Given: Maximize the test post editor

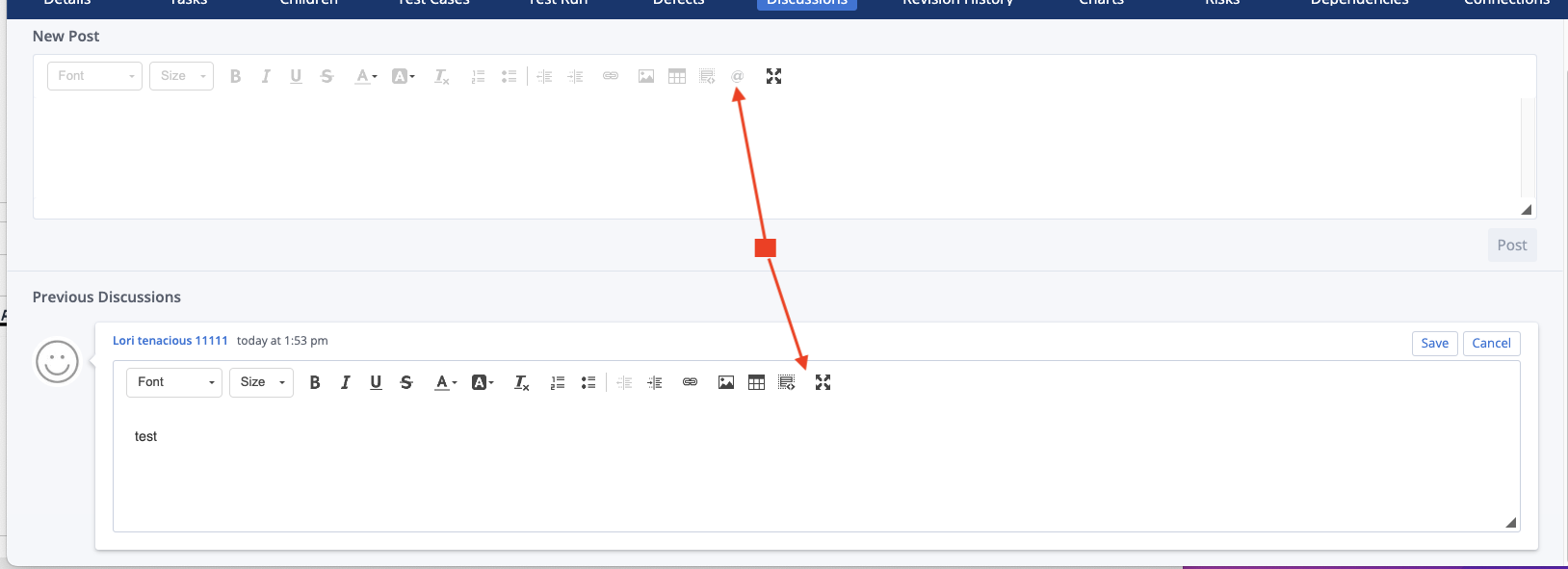Looking at the screenshot, I should 823,382.
